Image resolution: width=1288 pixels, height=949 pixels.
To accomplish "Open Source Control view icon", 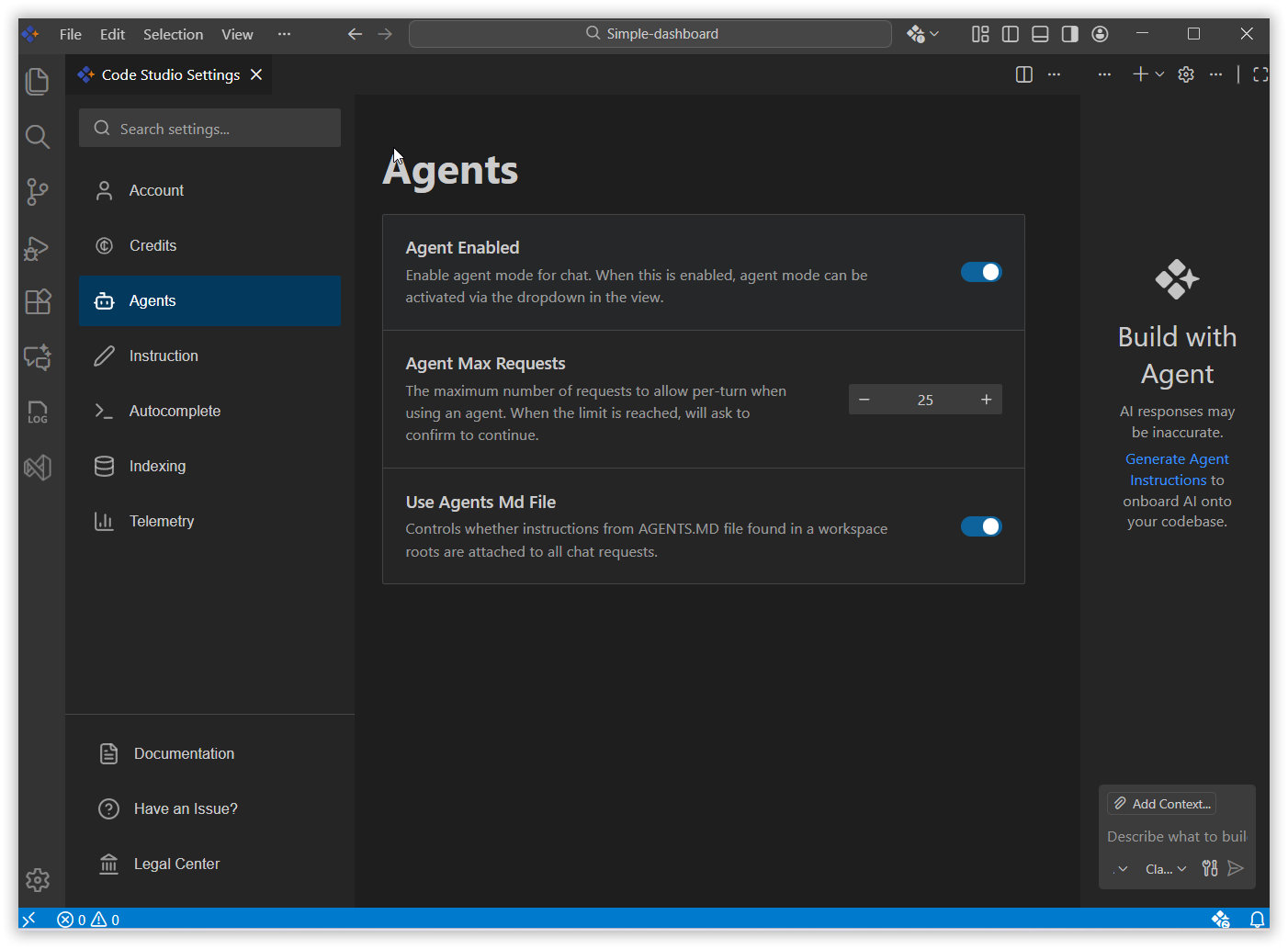I will click(37, 192).
